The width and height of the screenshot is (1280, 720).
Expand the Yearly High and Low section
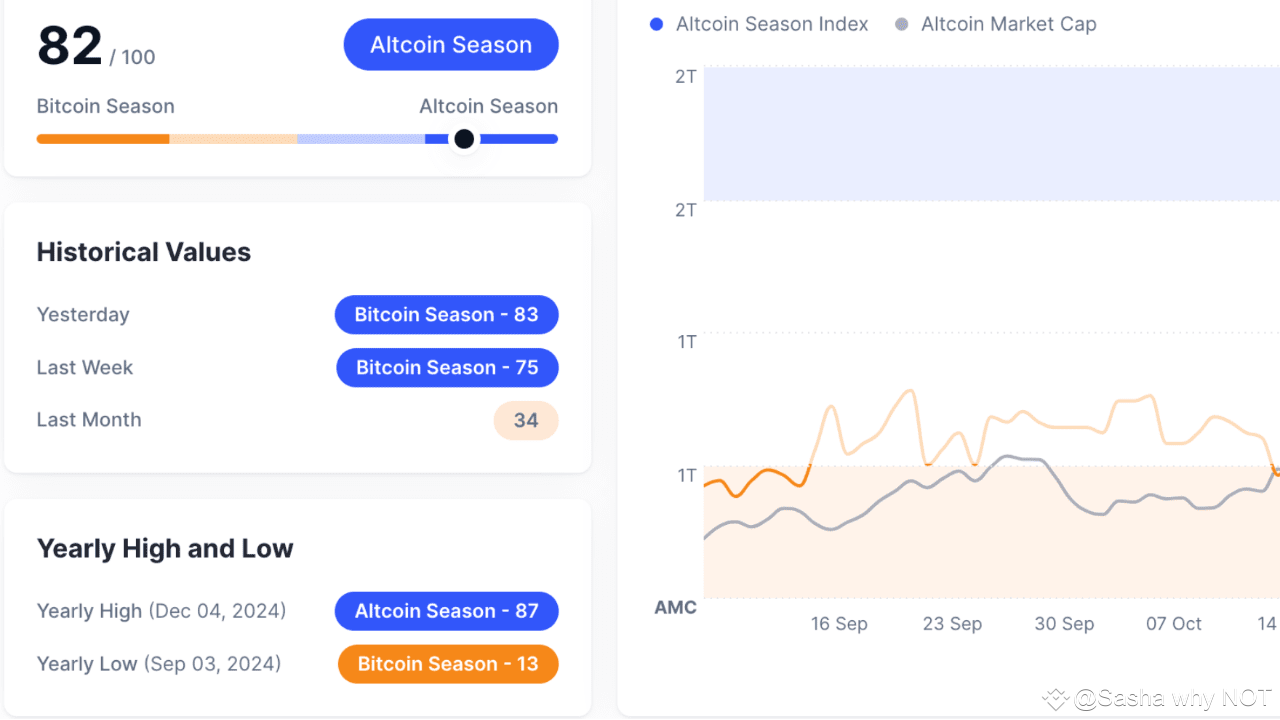165,548
